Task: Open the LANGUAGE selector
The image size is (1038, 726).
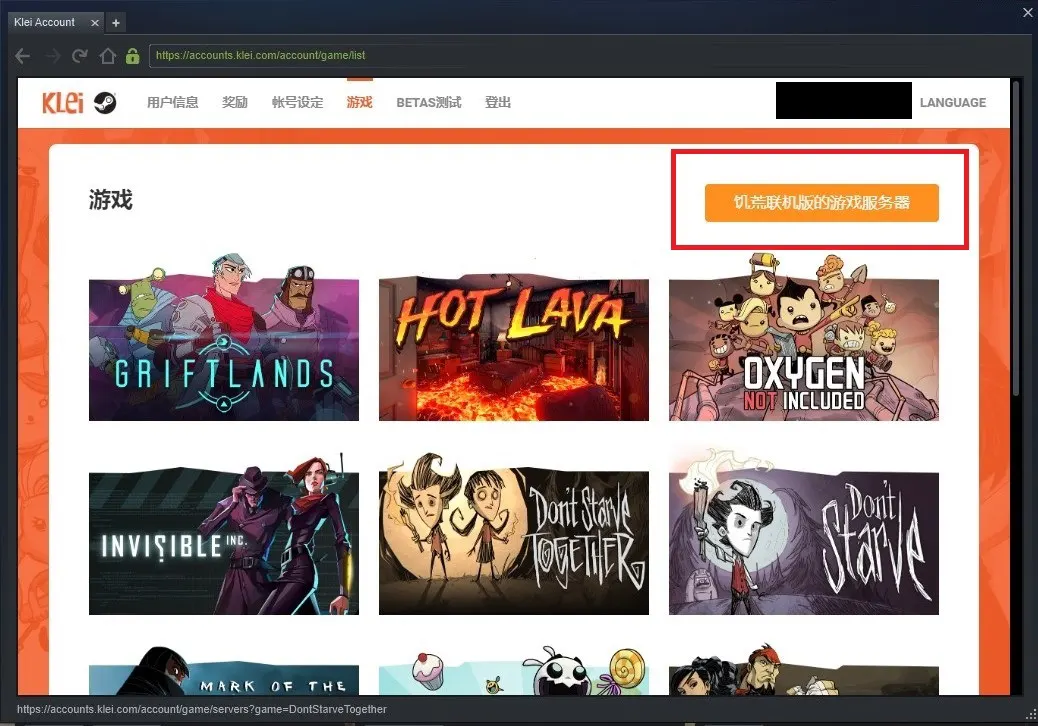Action: pyautogui.click(x=952, y=103)
